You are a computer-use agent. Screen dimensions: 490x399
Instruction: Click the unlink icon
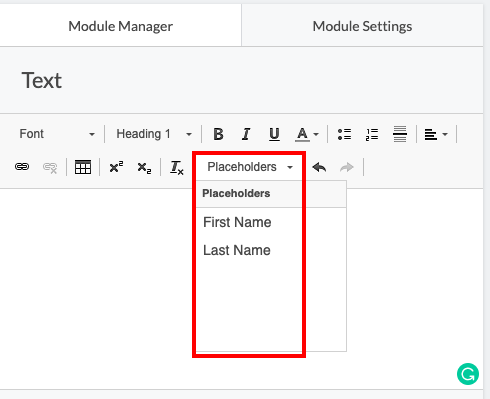coord(50,167)
